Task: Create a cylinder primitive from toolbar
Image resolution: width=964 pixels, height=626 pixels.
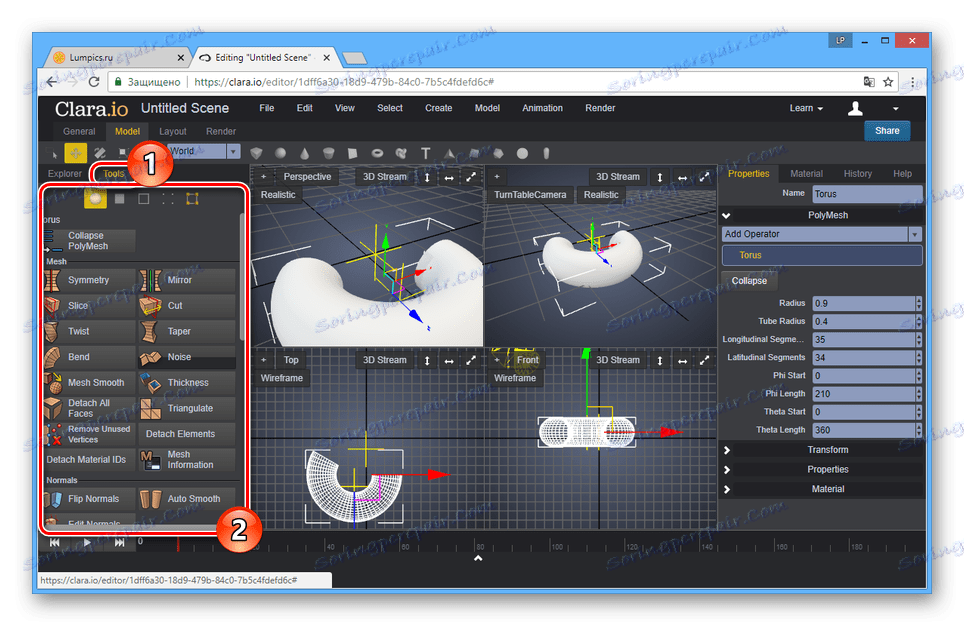Action: (329, 153)
